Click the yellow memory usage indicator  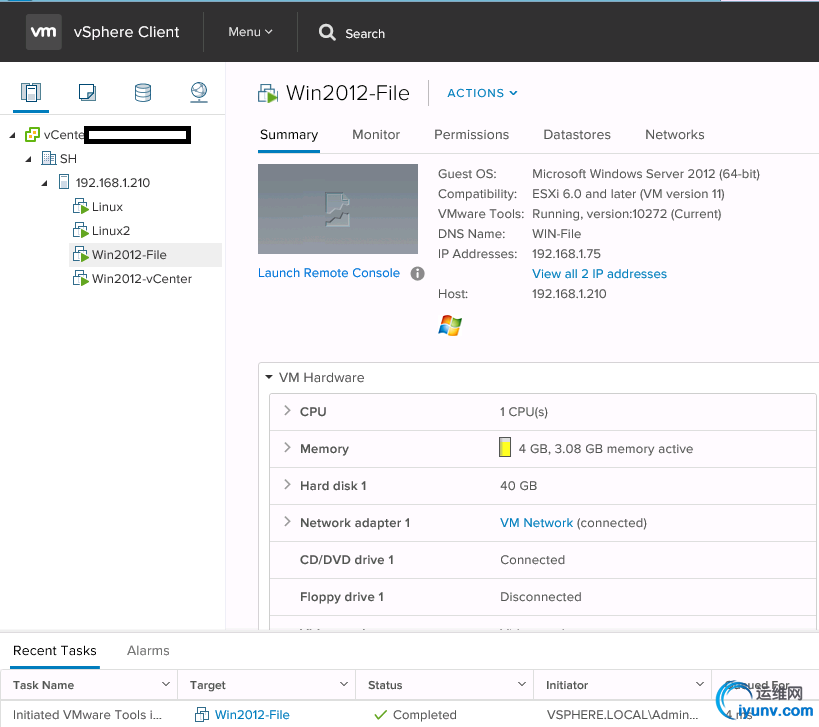click(x=505, y=448)
